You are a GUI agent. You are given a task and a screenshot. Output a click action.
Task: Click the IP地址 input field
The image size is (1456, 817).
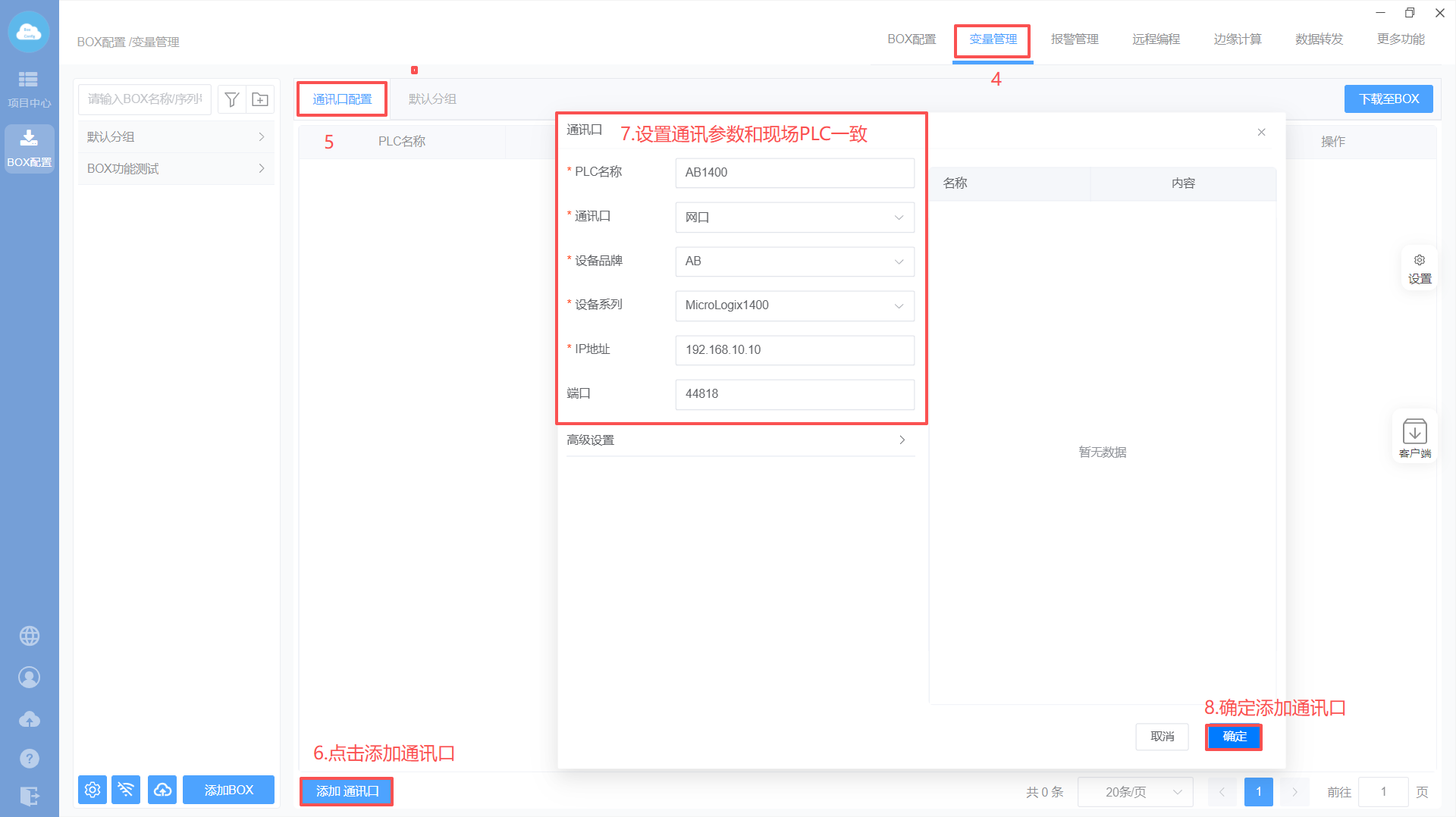[x=794, y=350]
